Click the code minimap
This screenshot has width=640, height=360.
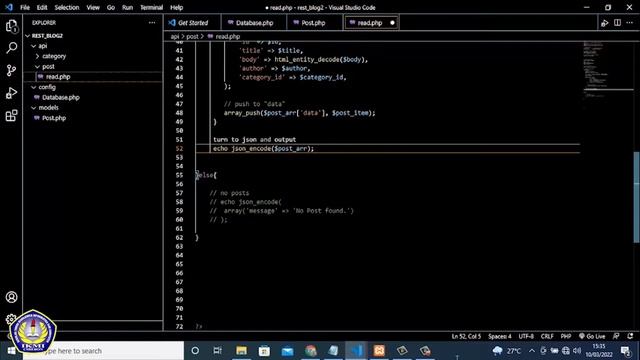point(607,69)
